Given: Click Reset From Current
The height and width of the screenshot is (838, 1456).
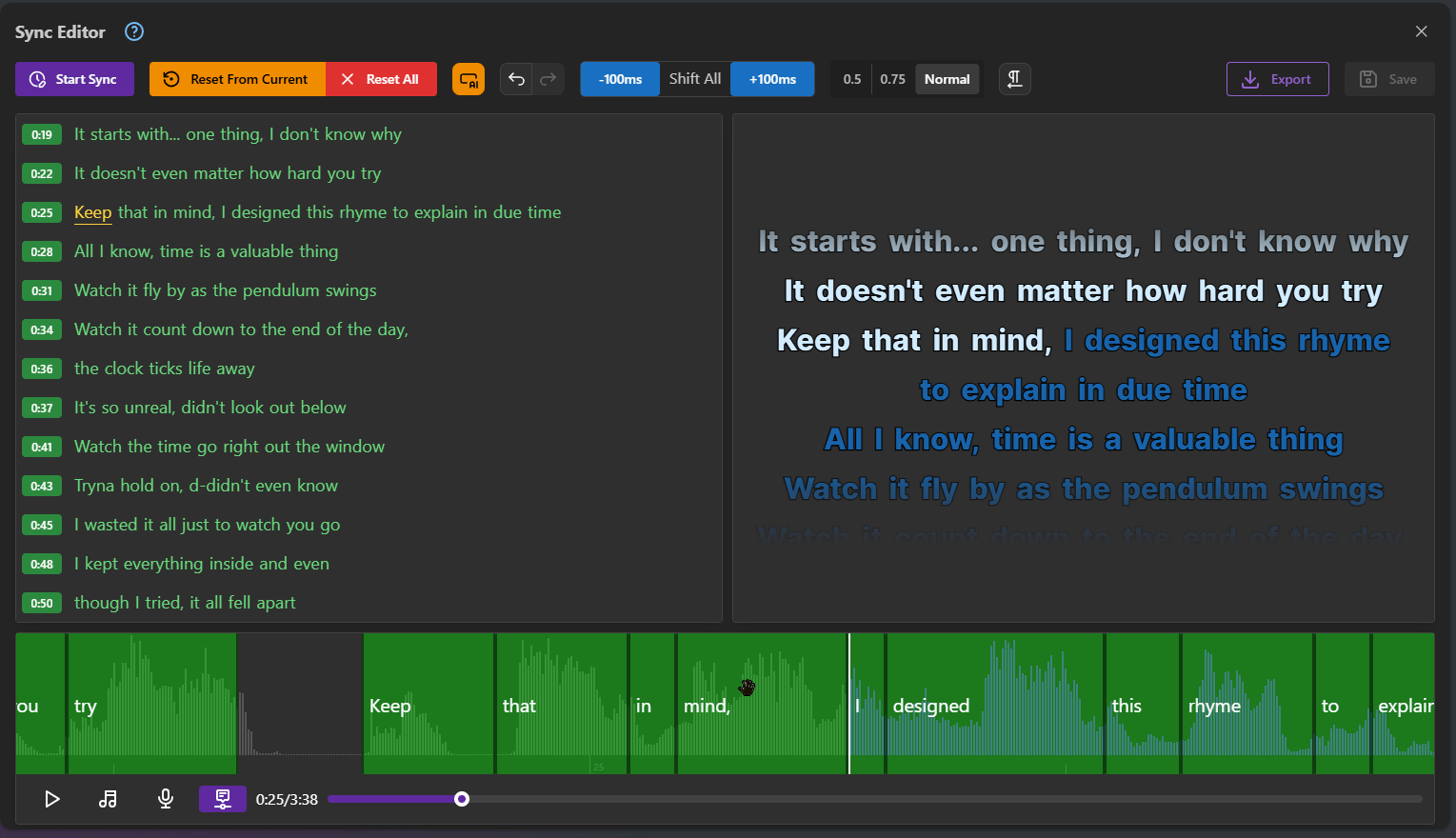Looking at the screenshot, I should click(237, 79).
